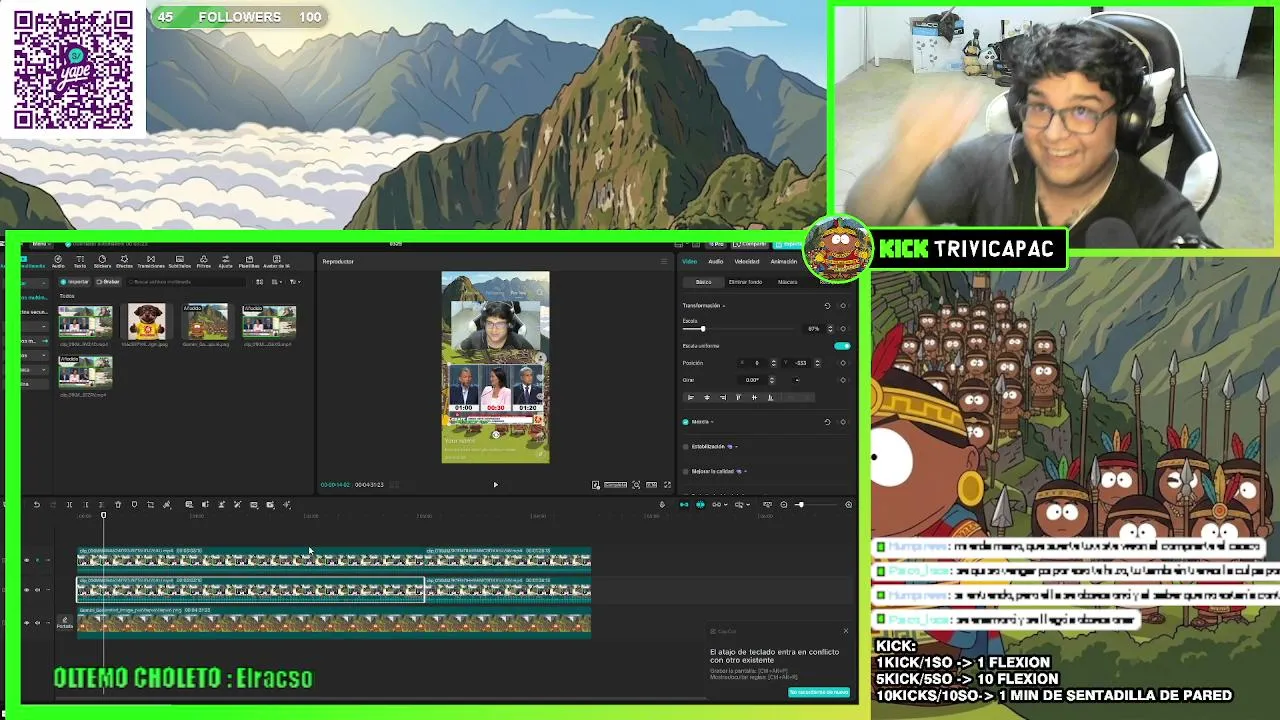The height and width of the screenshot is (720, 1280).
Task: Reset the Mezcla settings
Action: (827, 422)
